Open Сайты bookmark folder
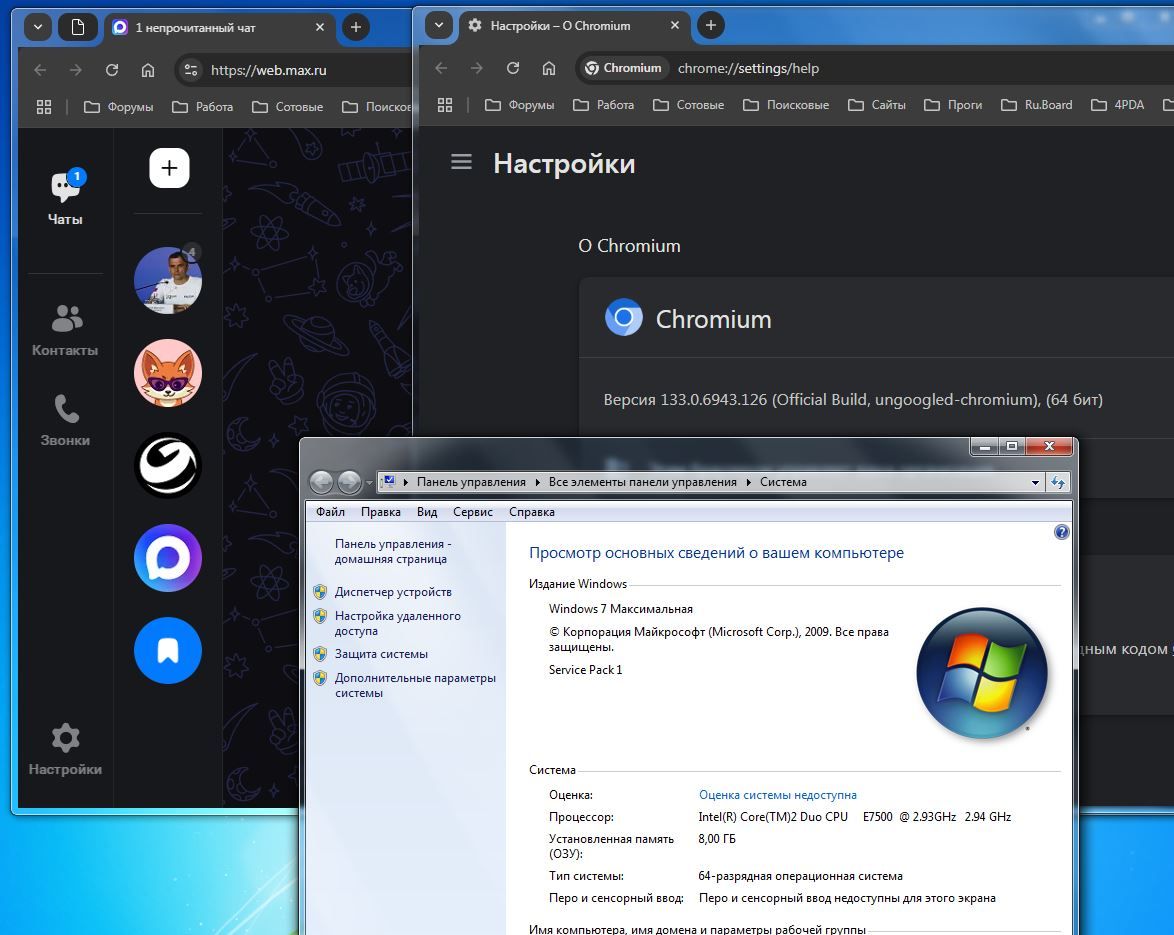 (x=877, y=105)
